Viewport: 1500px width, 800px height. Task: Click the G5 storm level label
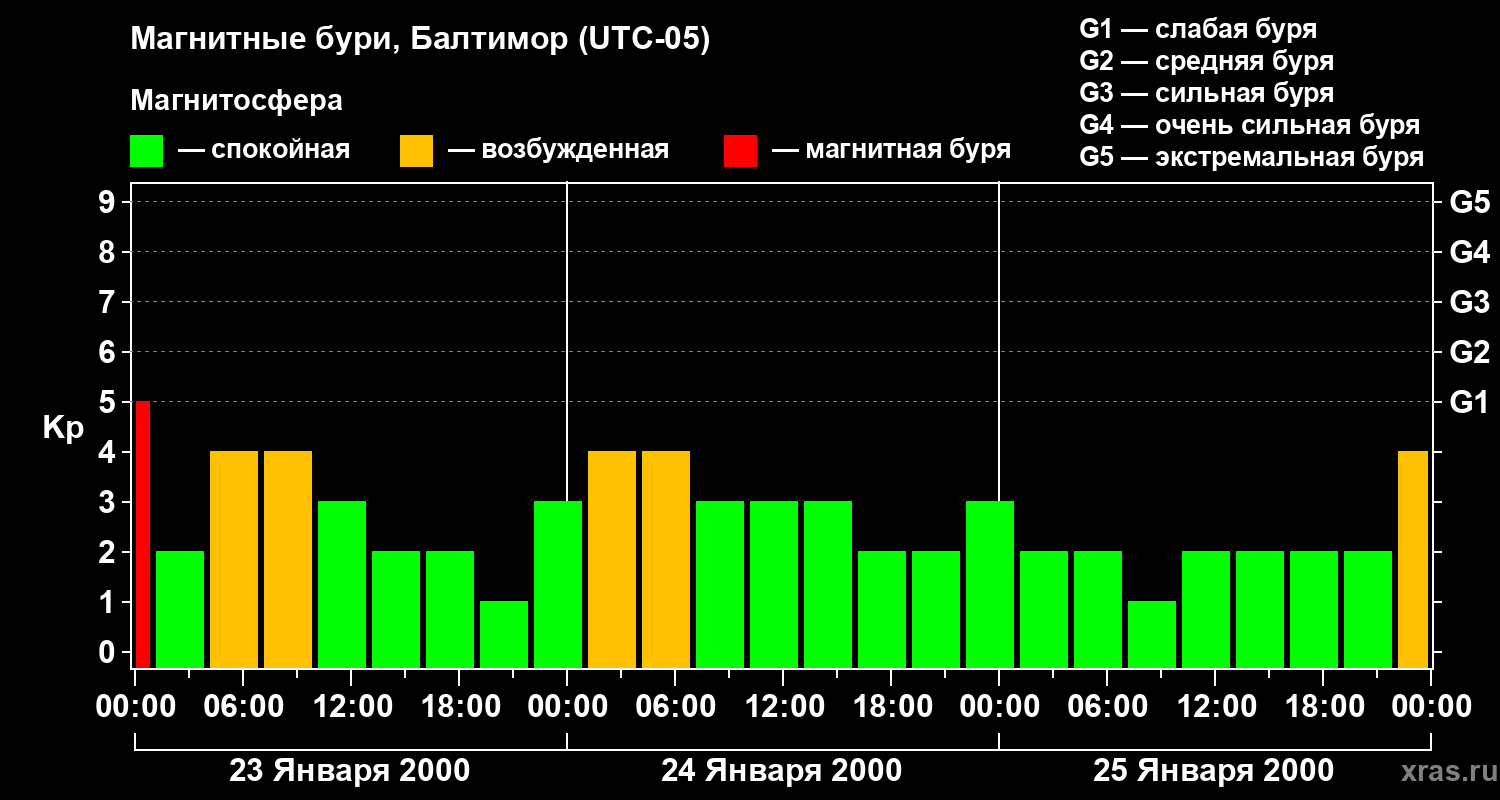point(1469,203)
